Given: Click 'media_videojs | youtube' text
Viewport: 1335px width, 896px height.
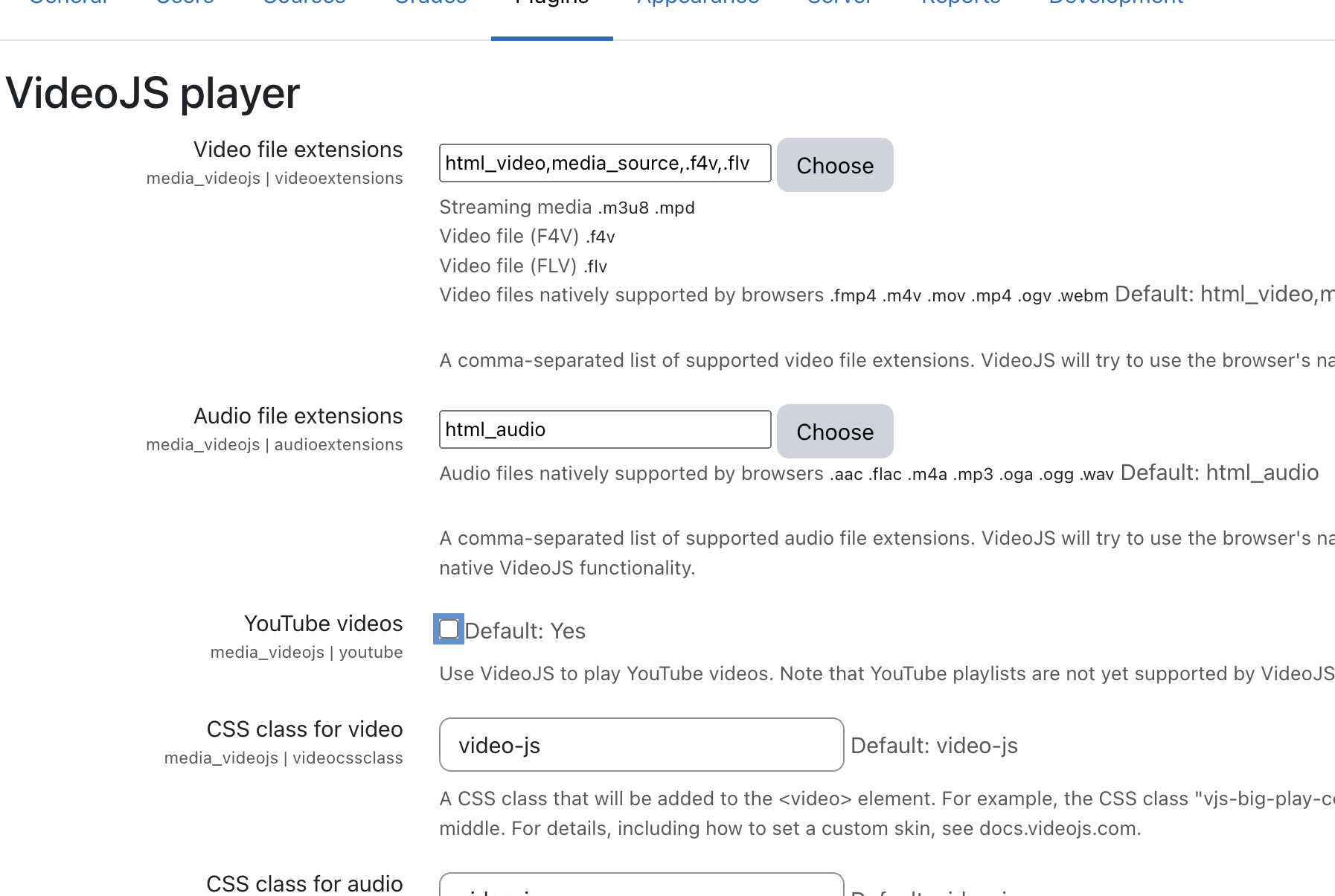Looking at the screenshot, I should [x=307, y=653].
